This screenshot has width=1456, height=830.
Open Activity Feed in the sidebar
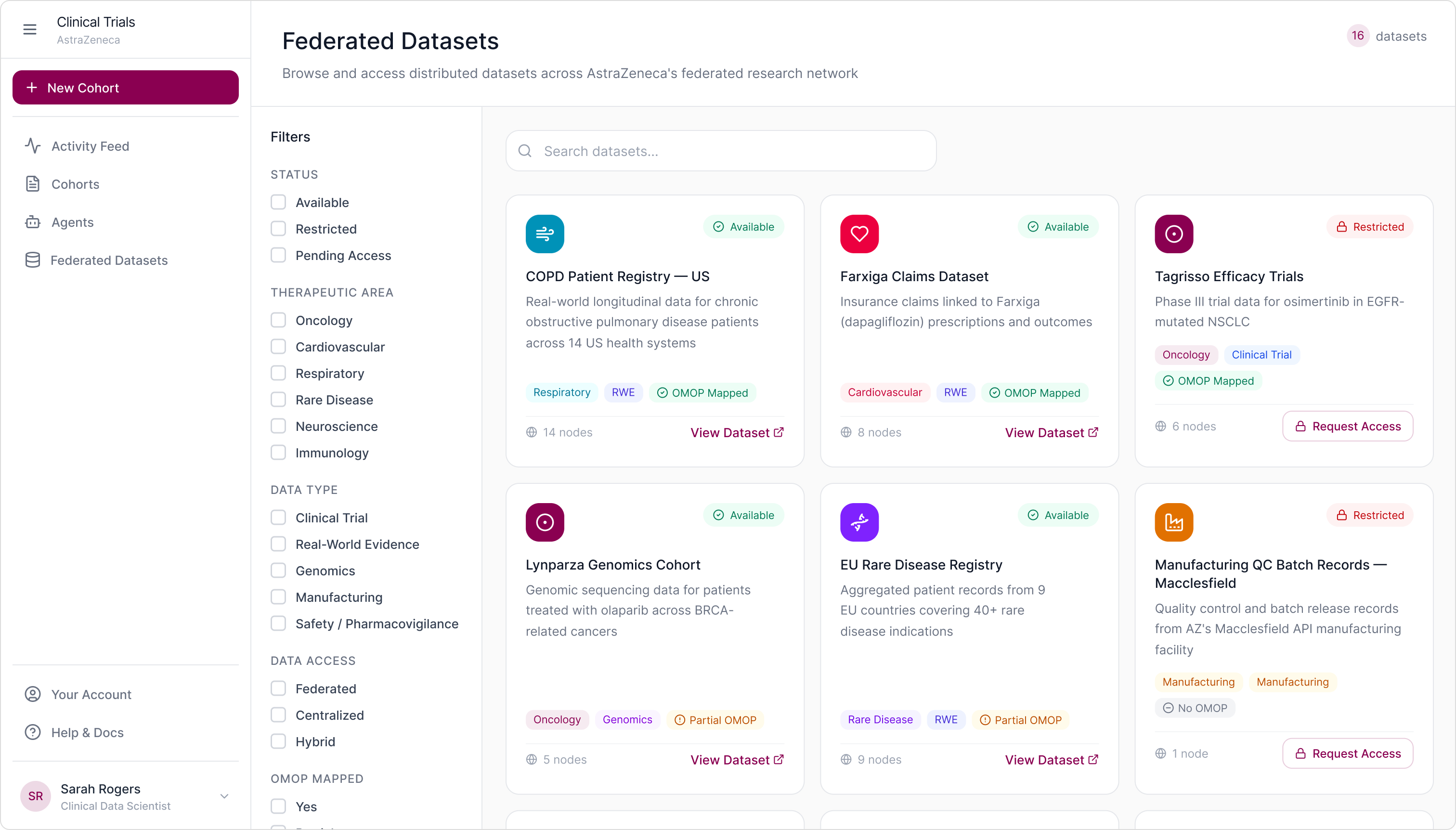tap(125, 146)
